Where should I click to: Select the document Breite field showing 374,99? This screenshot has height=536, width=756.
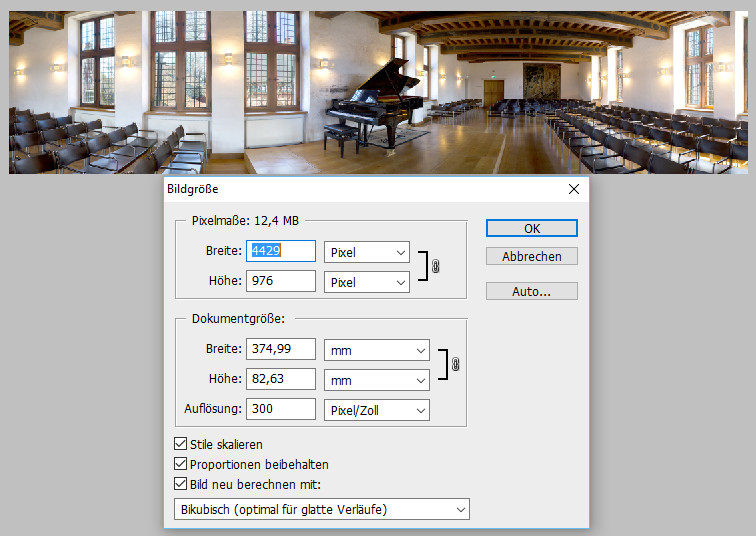[281, 349]
